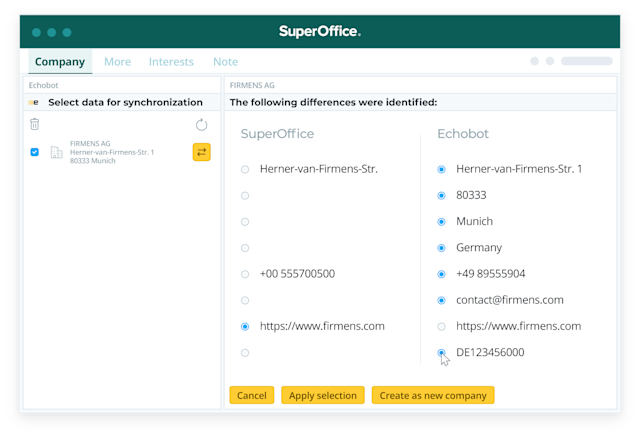Select Echobot Munich radio button

(441, 222)
